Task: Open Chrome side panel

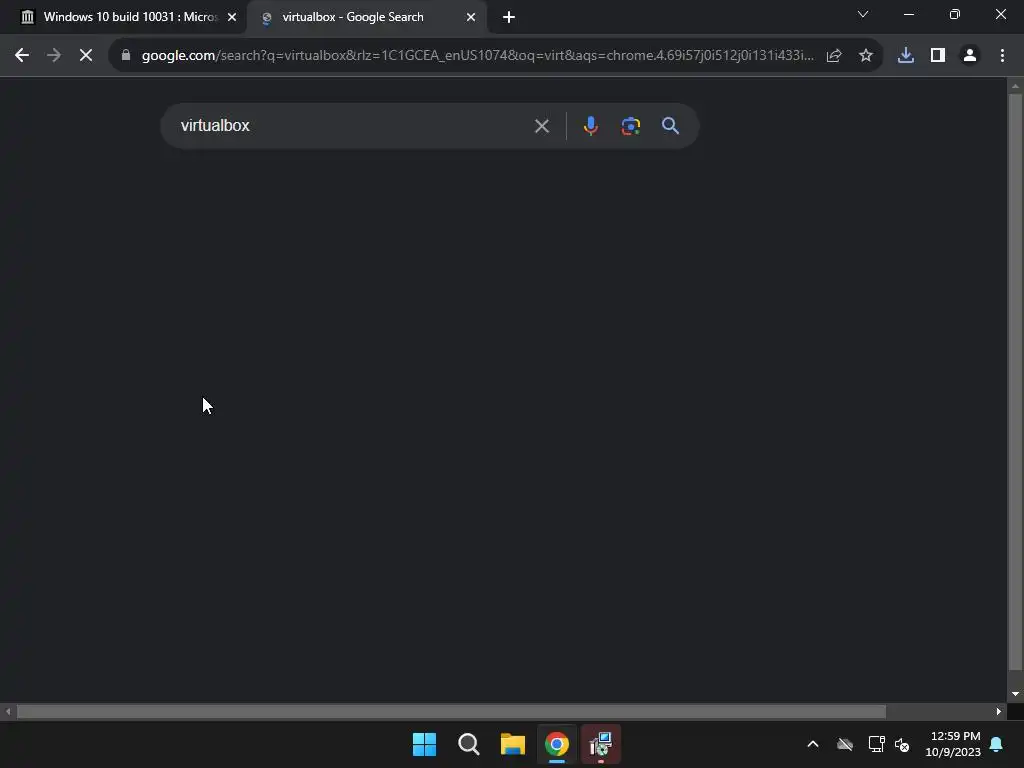Action: click(938, 56)
